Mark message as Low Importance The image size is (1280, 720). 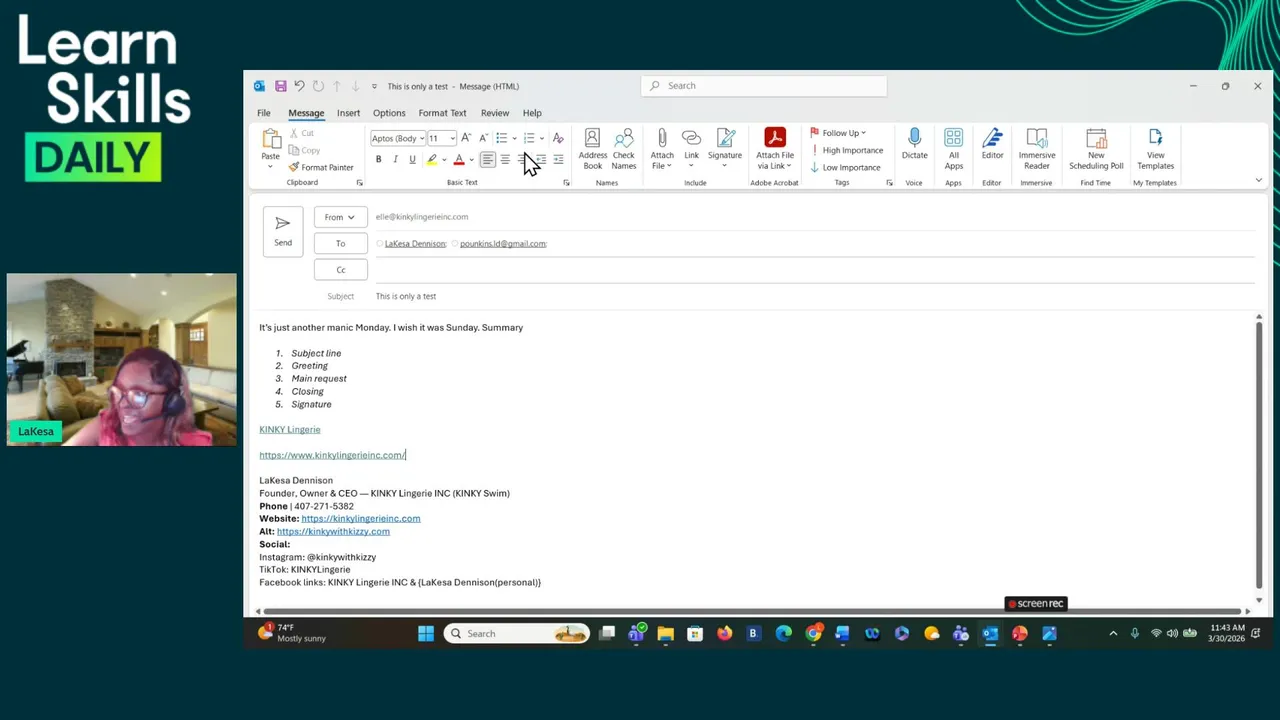(845, 167)
